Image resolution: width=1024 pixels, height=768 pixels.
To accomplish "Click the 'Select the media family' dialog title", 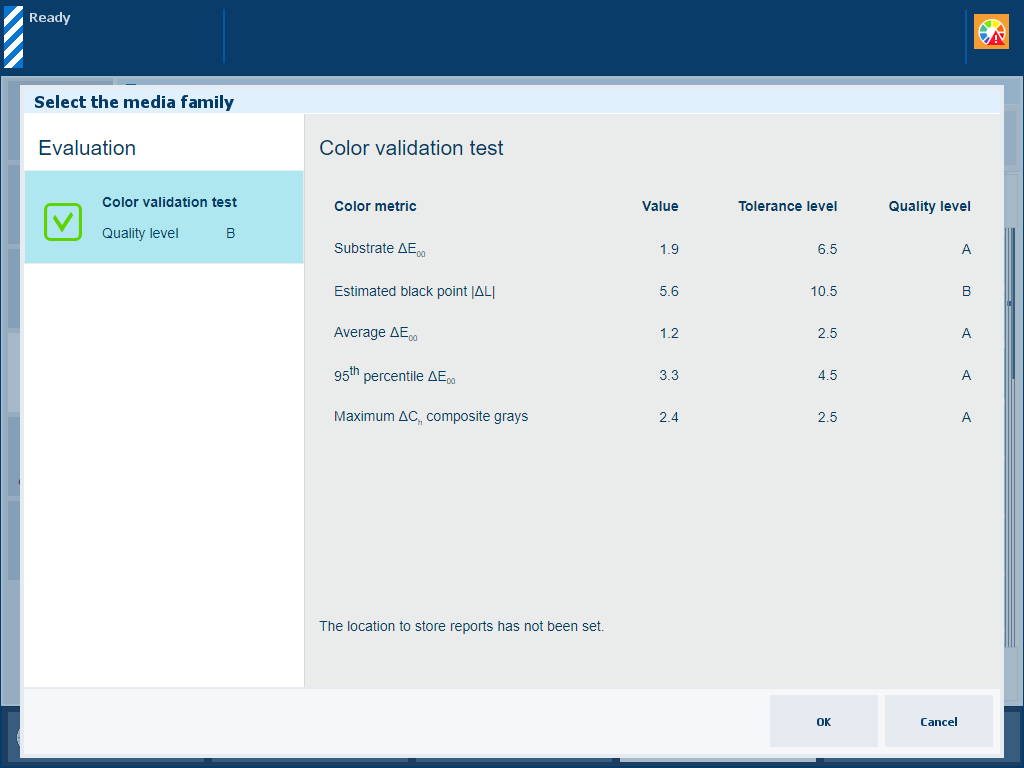I will click(x=134, y=102).
